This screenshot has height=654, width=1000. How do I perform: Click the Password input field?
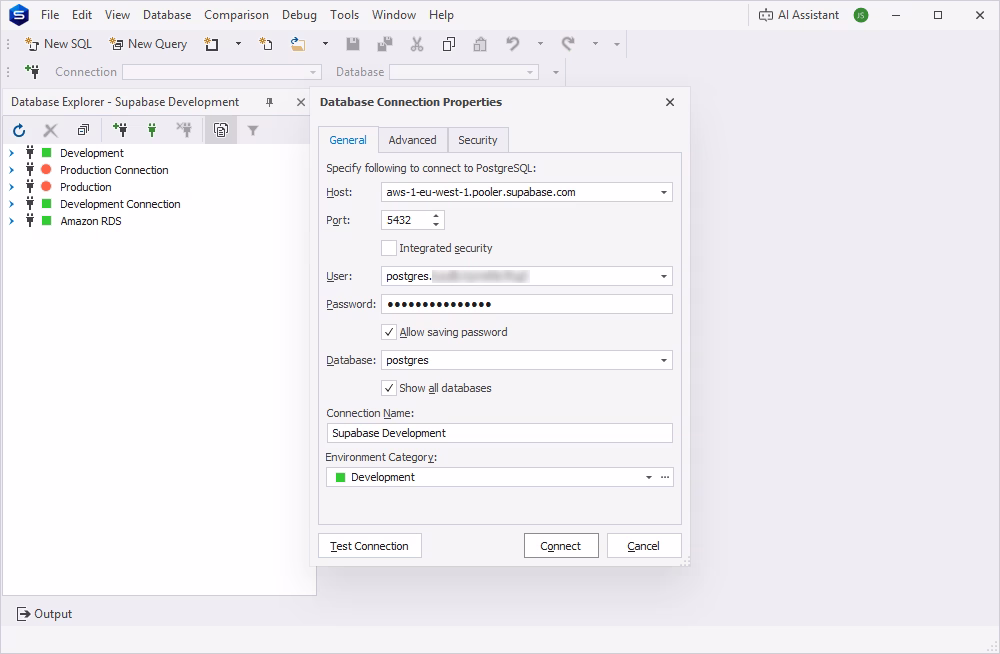tap(527, 304)
